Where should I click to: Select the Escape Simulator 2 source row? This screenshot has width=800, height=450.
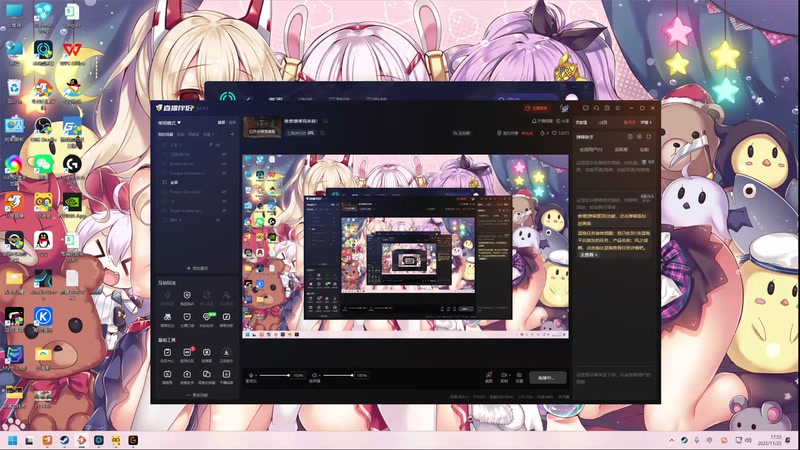196,173
